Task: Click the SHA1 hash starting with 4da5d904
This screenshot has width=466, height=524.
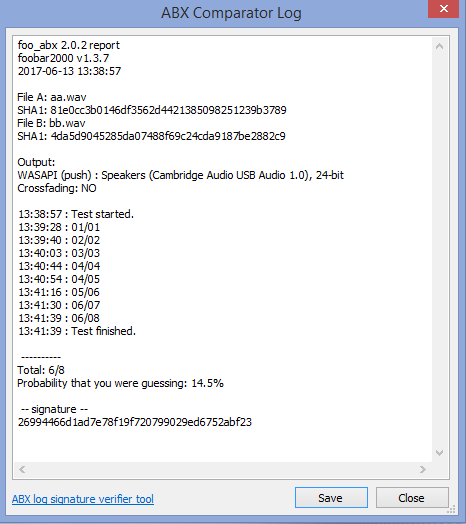Action: 168,136
